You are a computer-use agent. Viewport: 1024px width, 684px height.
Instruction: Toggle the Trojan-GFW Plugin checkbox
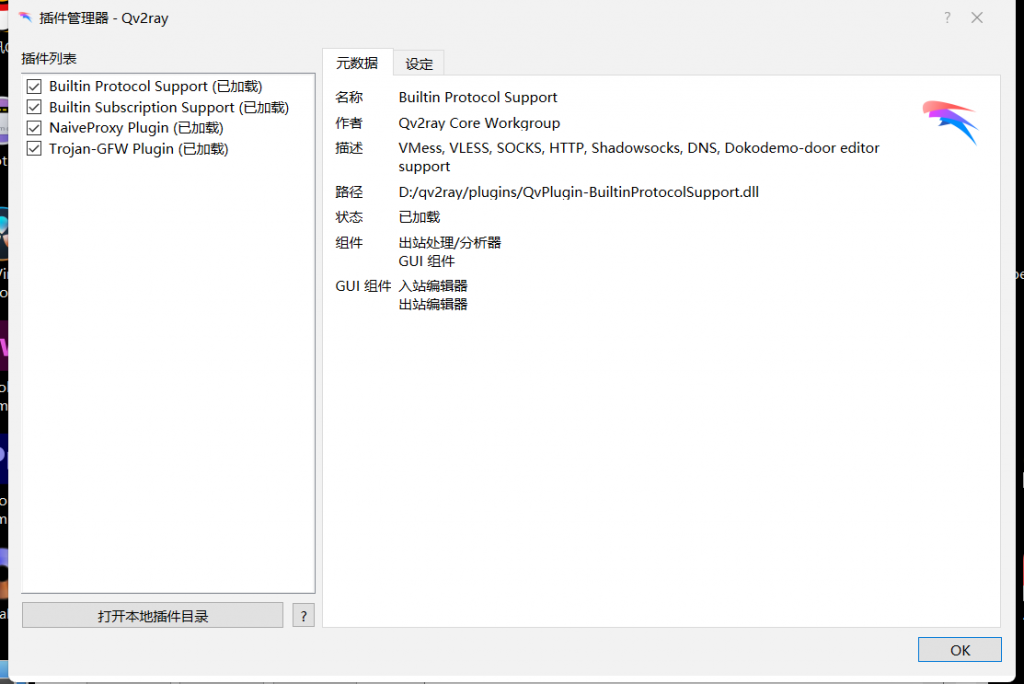coord(34,149)
